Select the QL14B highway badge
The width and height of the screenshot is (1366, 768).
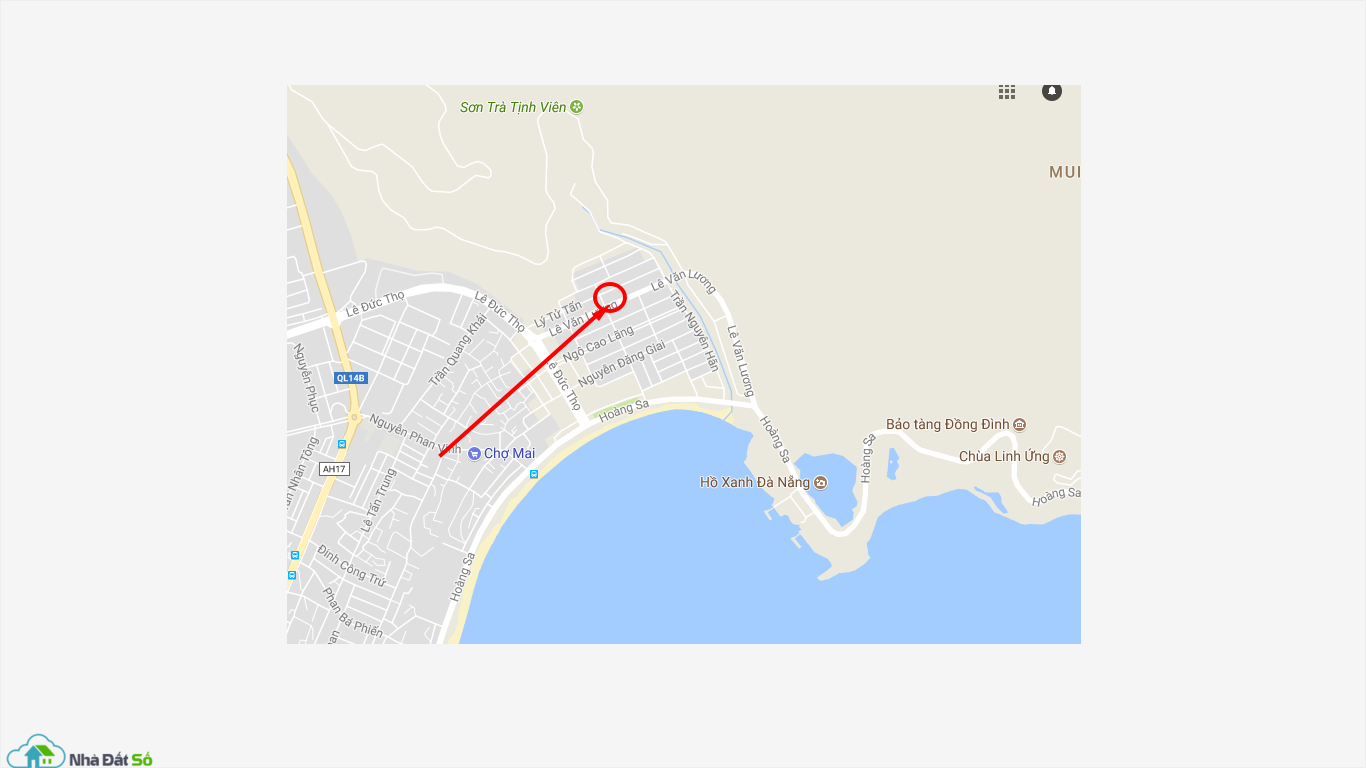coord(351,378)
